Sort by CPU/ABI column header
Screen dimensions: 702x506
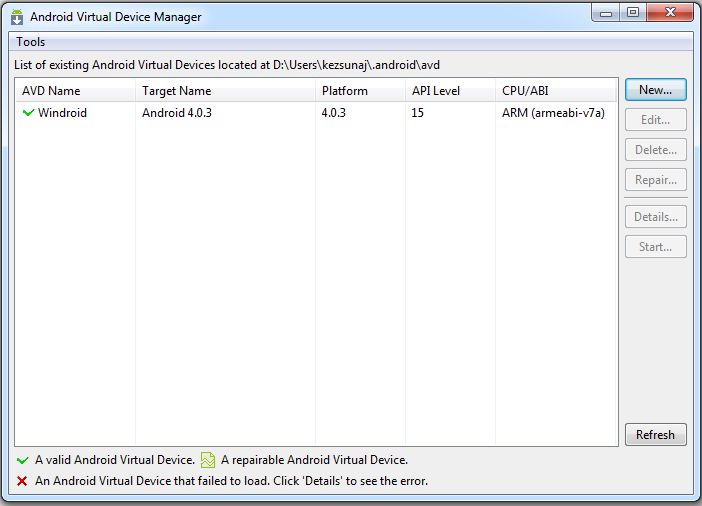point(556,91)
